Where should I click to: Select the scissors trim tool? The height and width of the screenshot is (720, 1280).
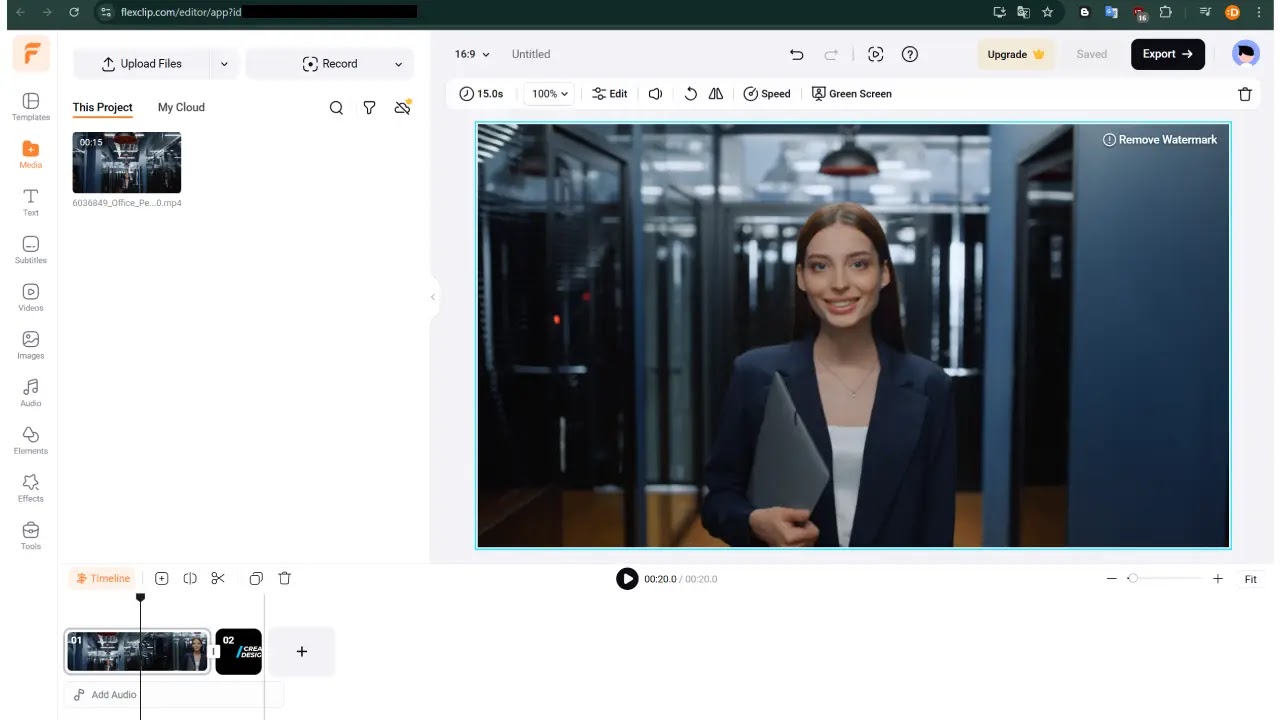point(218,578)
